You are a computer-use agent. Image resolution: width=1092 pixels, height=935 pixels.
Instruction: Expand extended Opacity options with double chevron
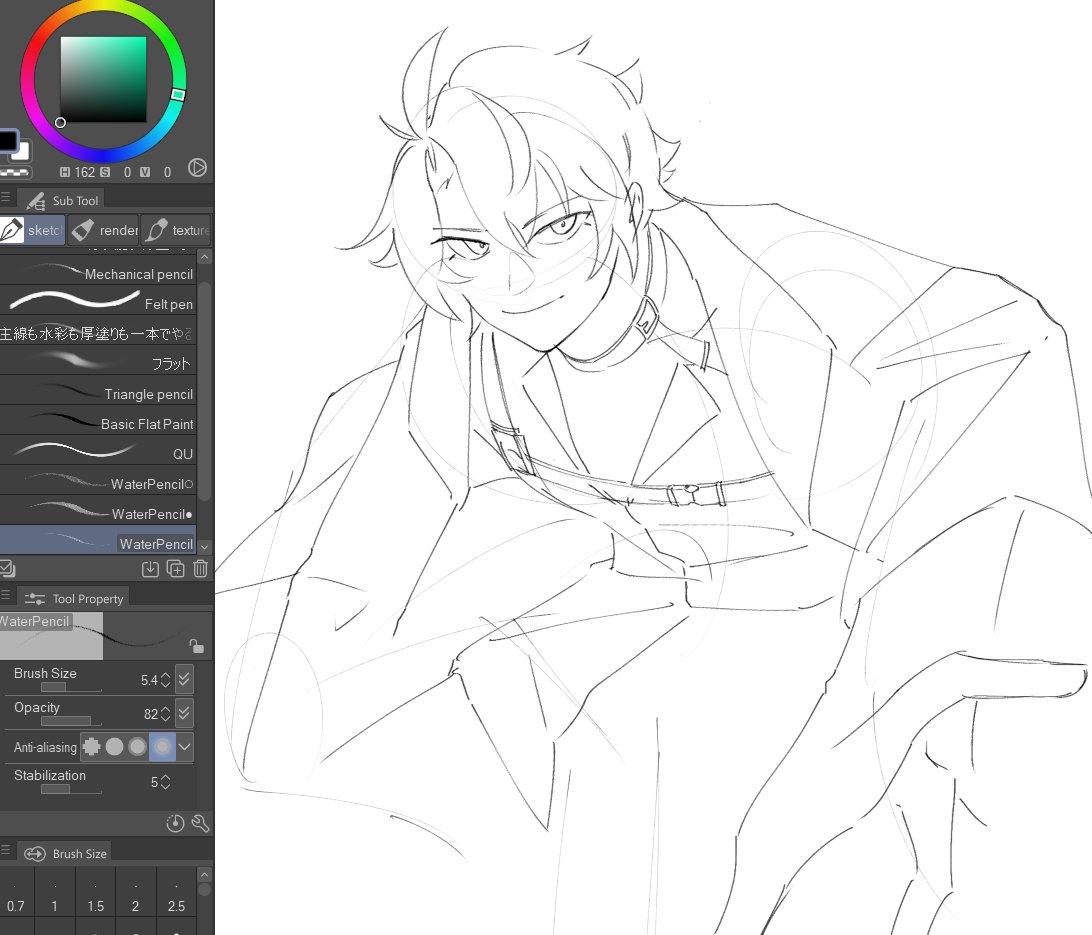click(183, 713)
